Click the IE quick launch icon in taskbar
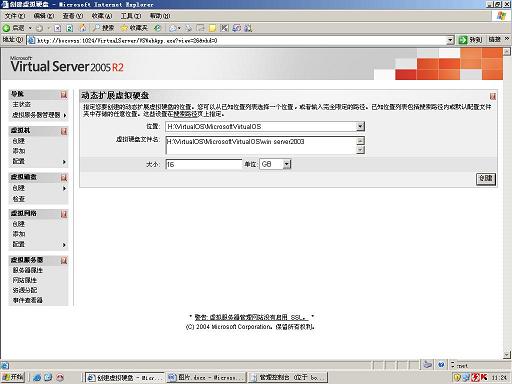This screenshot has width=512, height=384. pos(37,377)
